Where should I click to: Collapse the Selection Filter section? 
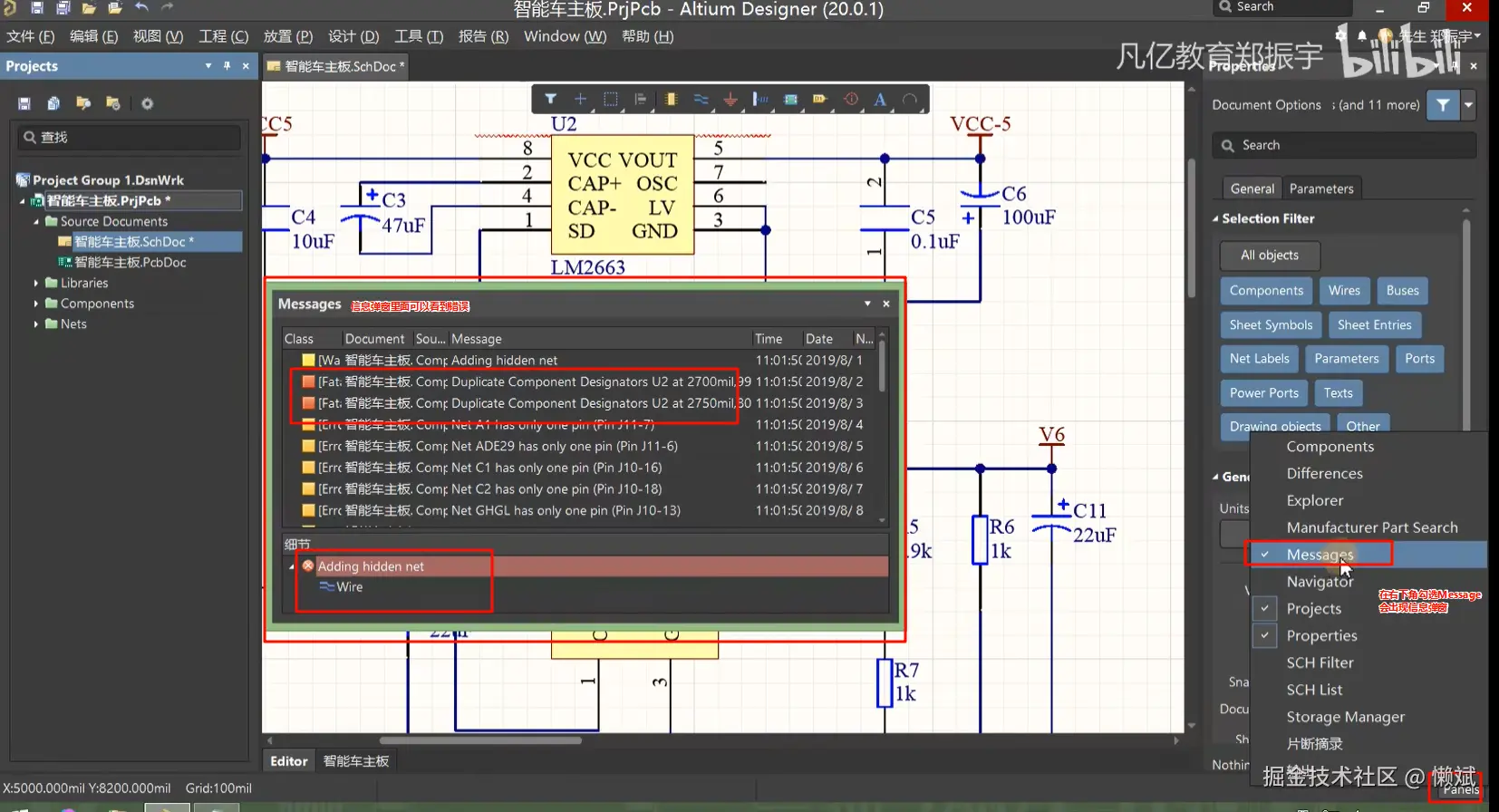1215,218
